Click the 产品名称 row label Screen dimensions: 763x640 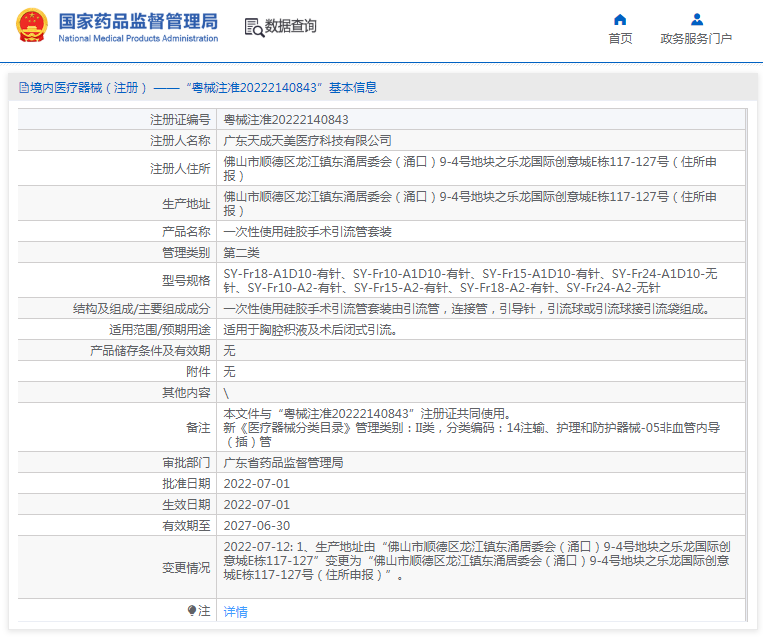[x=186, y=232]
